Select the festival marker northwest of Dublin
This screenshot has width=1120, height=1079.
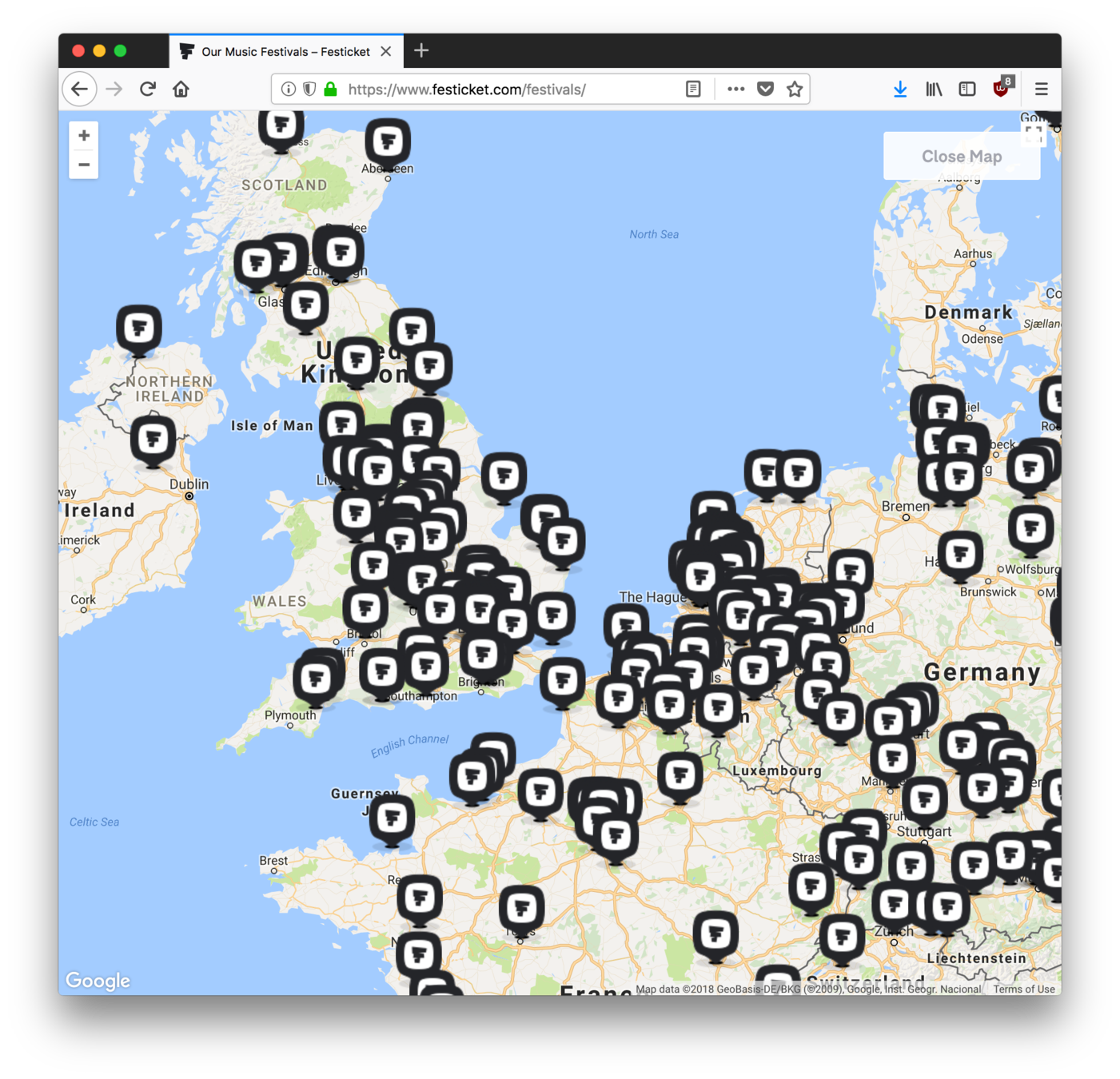(153, 441)
